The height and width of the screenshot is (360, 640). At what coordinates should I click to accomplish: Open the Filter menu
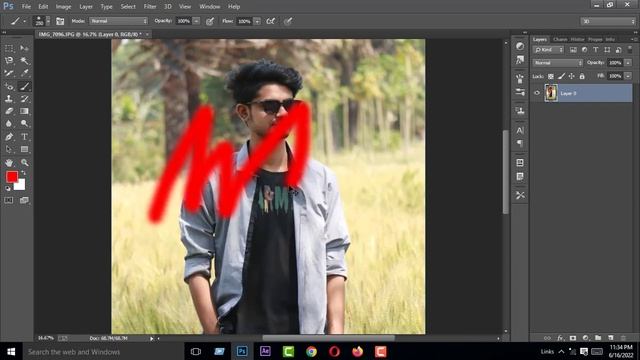tap(150, 7)
